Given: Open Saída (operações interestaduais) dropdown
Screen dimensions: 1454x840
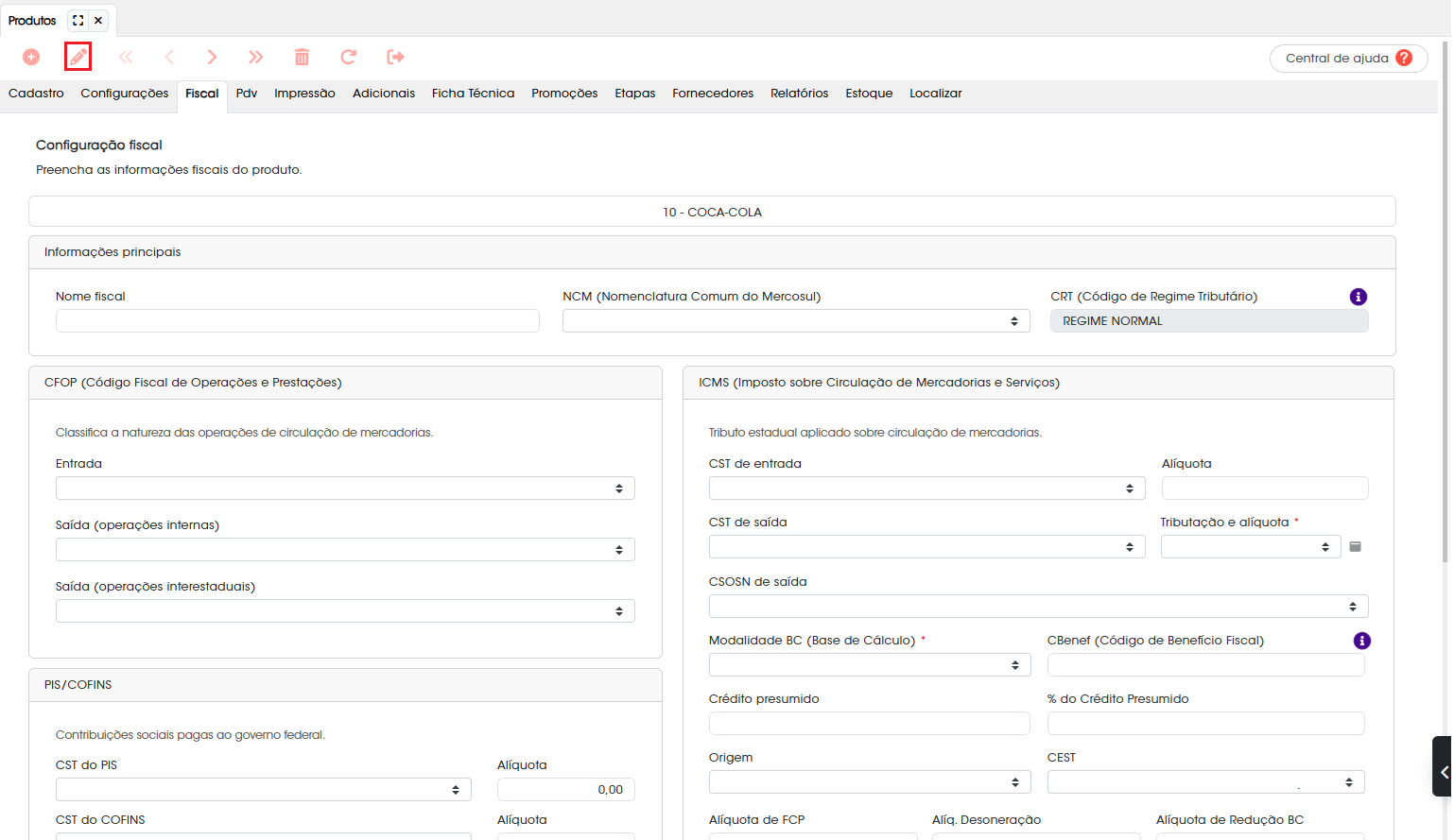Looking at the screenshot, I should [345, 611].
